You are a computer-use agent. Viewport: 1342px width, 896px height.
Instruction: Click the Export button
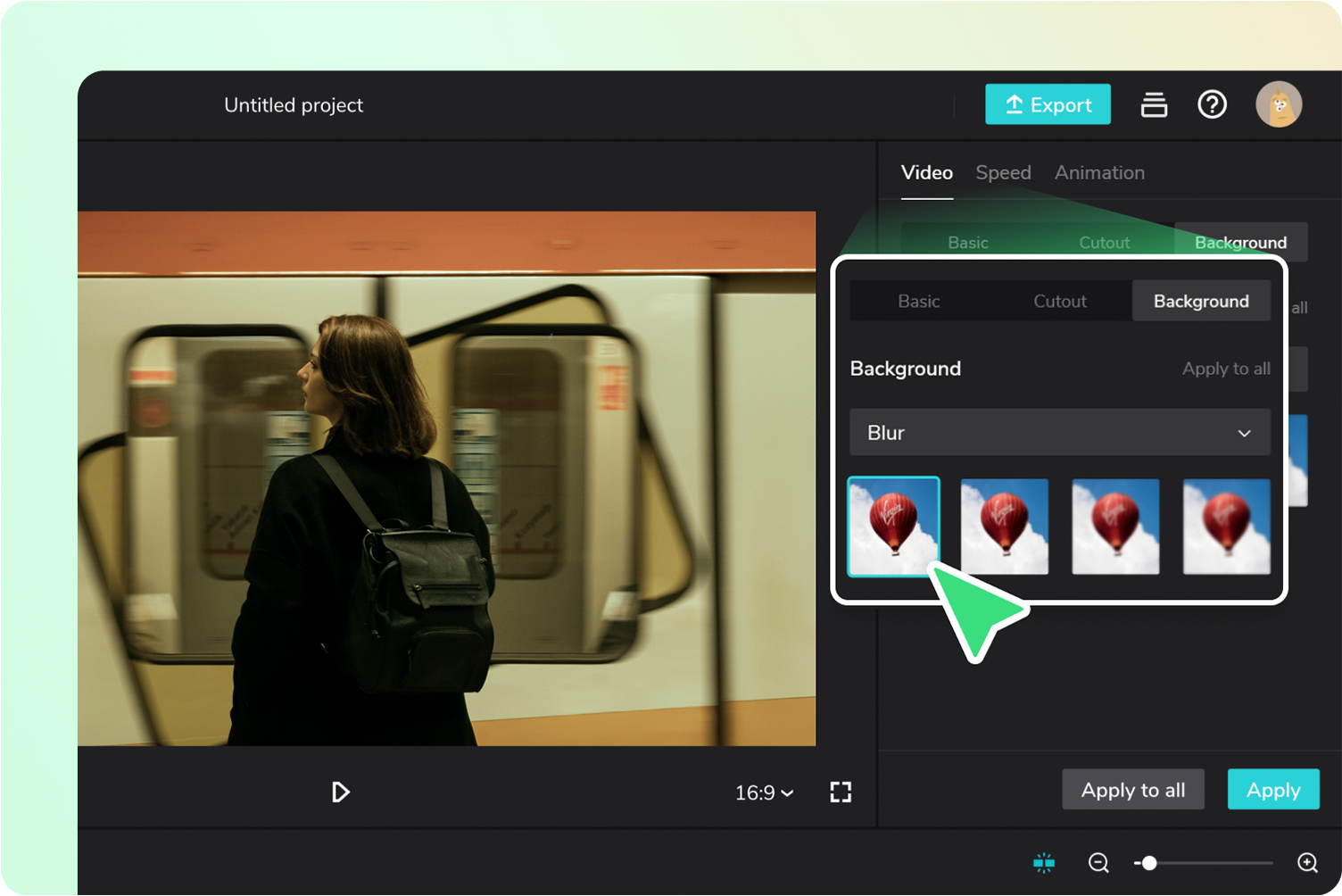click(1048, 104)
